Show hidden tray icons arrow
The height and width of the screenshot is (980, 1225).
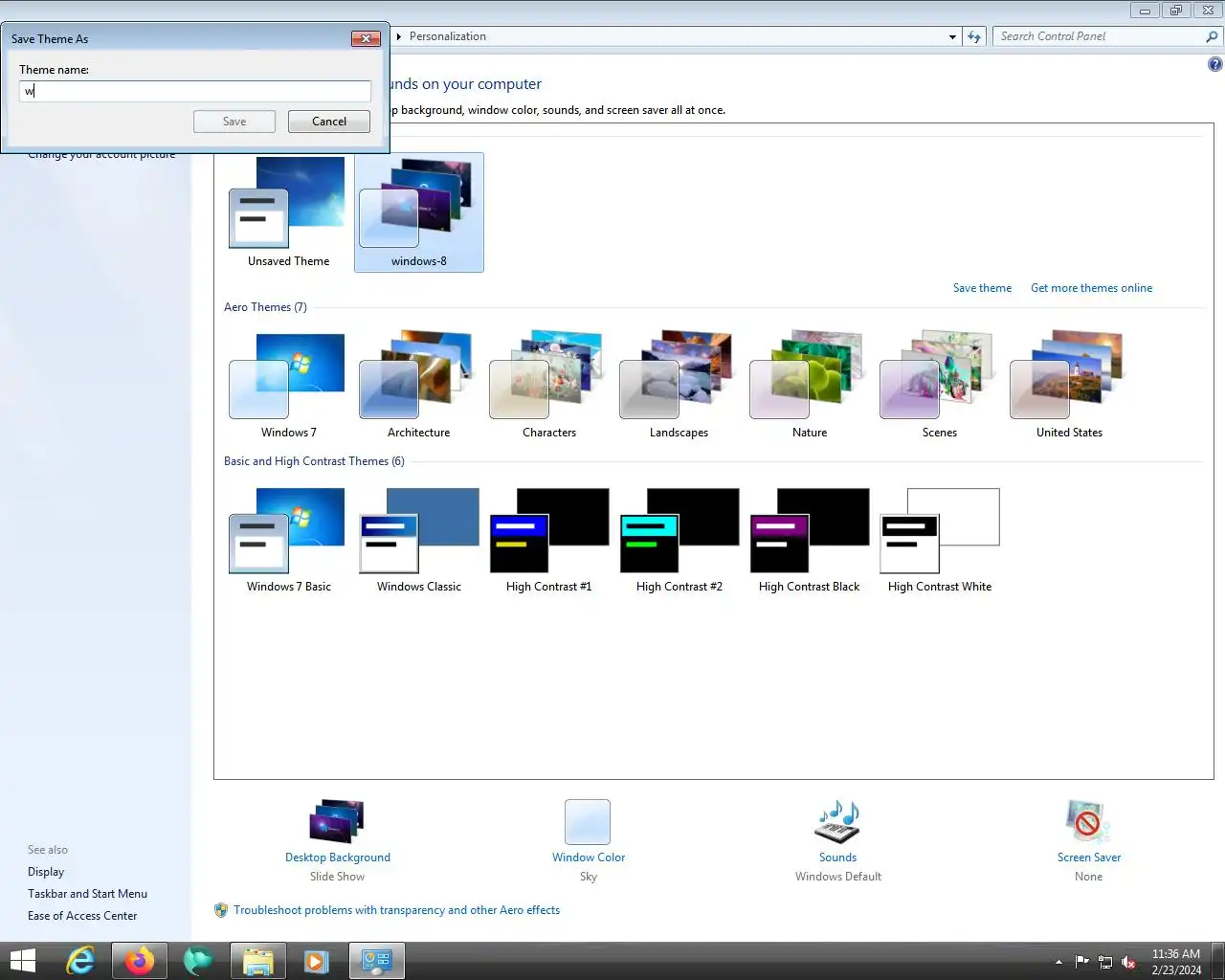1058,962
